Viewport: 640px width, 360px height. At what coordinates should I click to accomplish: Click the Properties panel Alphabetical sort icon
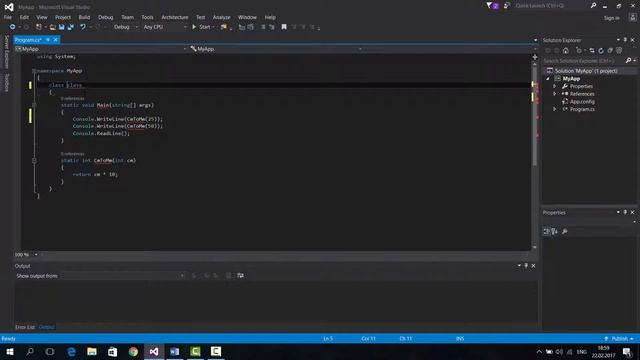[555, 231]
